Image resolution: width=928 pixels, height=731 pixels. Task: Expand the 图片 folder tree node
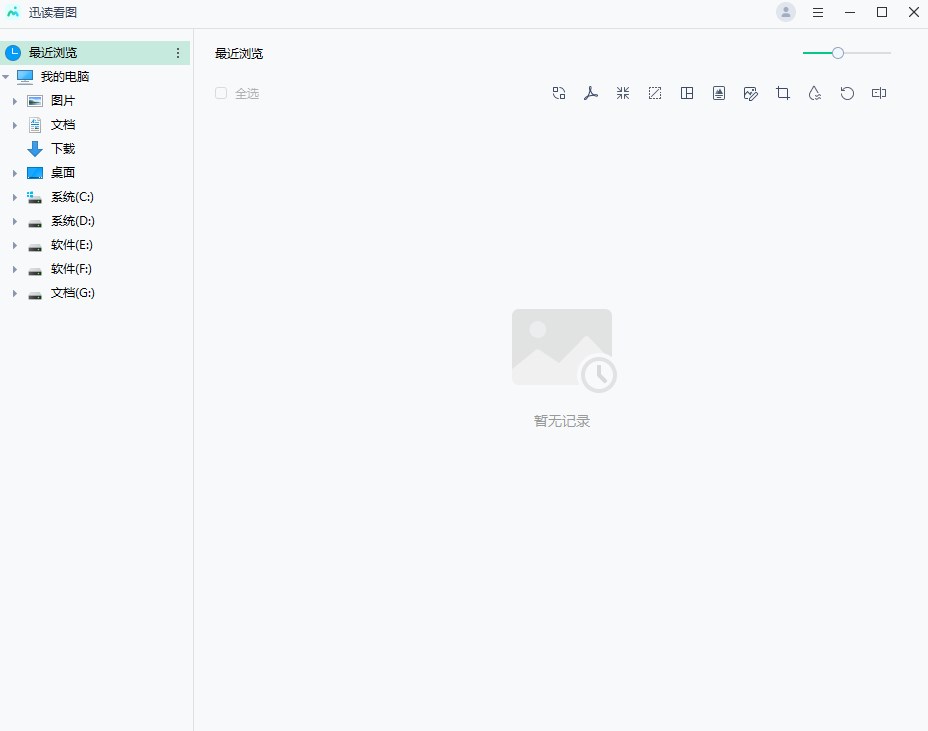click(x=15, y=101)
